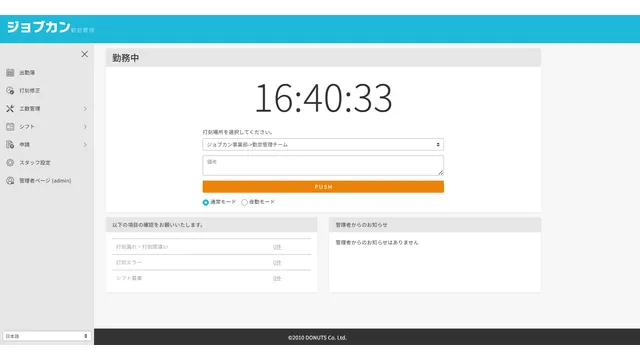Screen dimensions: 640x360
Task: Open the シフト menu item
Action: click(x=27, y=127)
